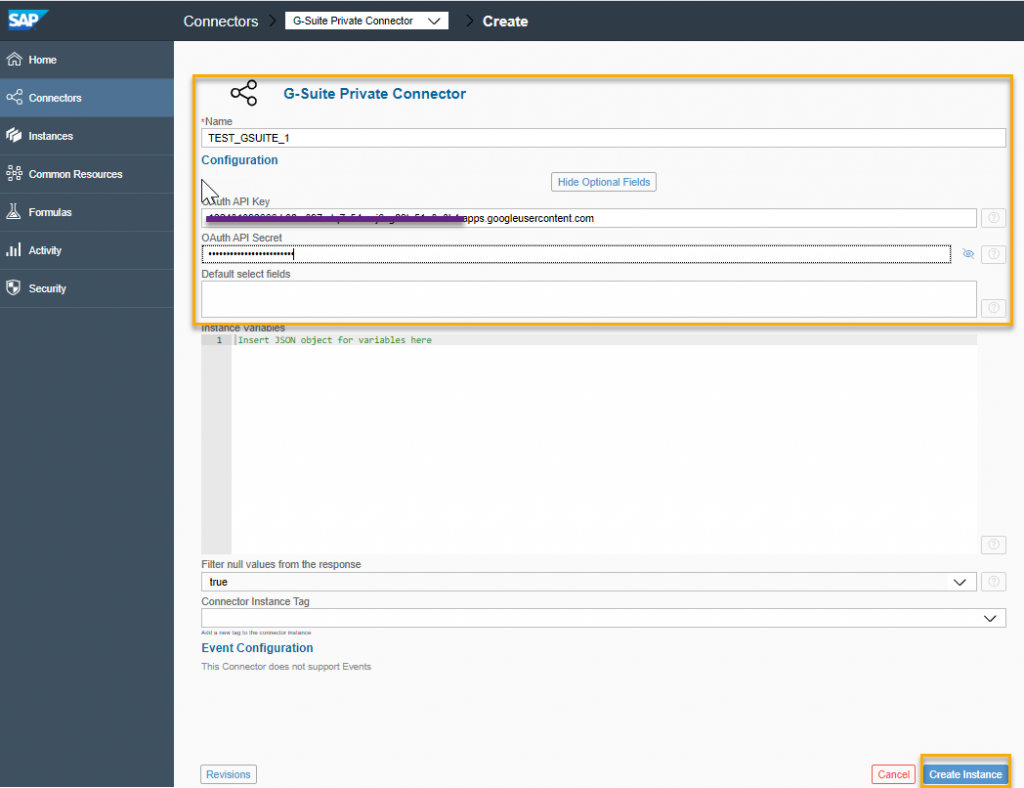1024x788 pixels.
Task: Click the Create breadcrumb text
Action: pyautogui.click(x=505, y=22)
